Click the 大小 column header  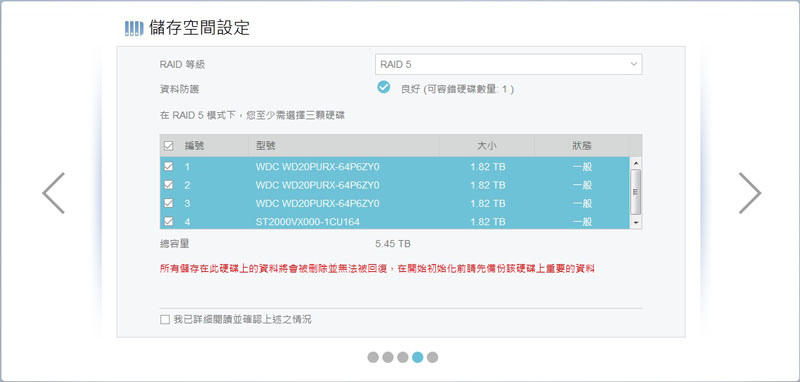click(x=487, y=146)
